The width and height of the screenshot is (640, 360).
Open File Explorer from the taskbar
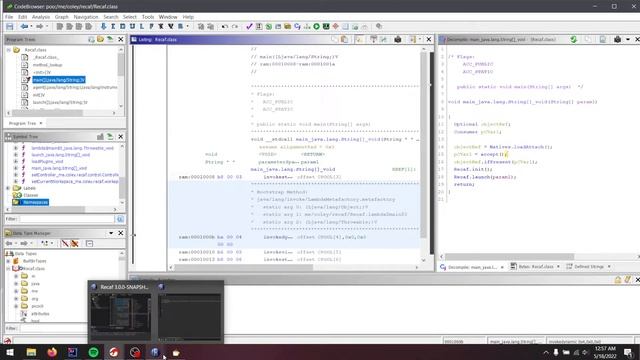click(31, 352)
